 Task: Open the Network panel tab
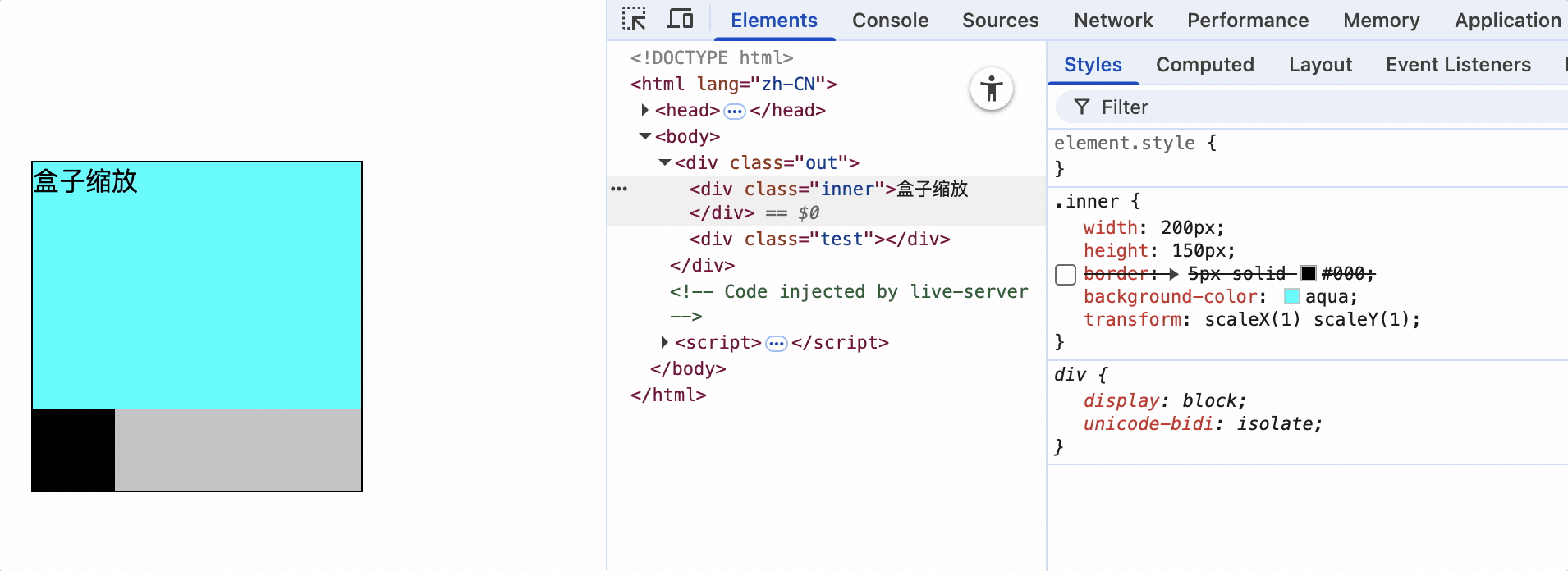tap(1113, 21)
